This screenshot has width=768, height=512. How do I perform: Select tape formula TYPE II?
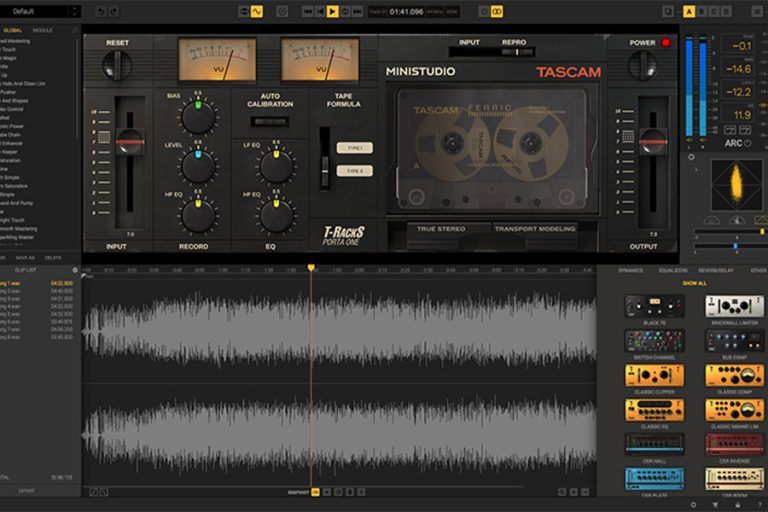coord(355,171)
